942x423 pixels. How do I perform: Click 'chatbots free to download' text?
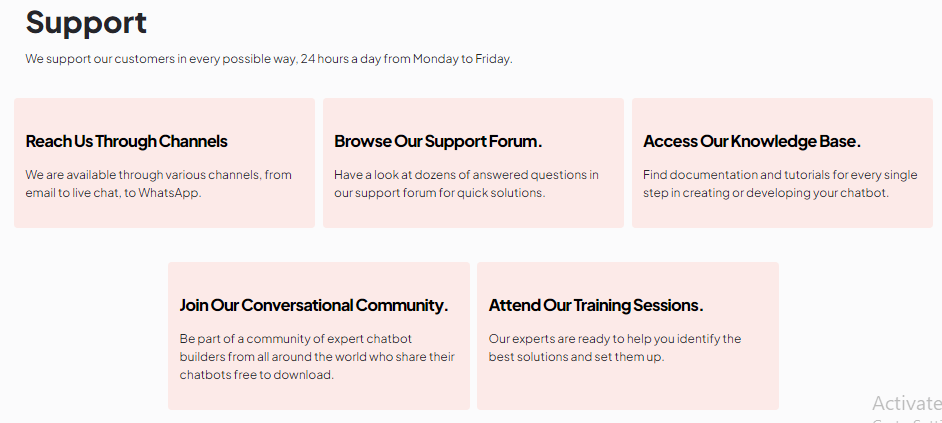pos(257,375)
